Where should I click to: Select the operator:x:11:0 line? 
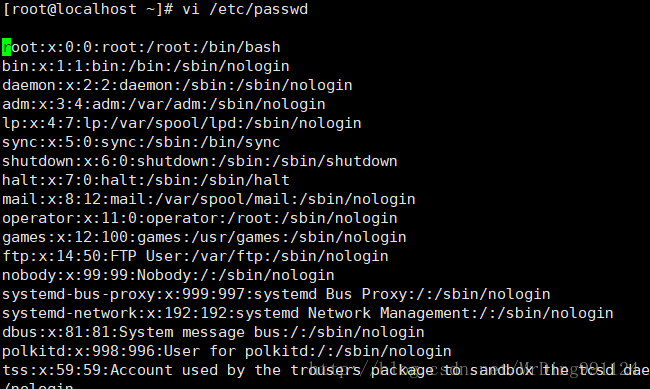tap(200, 219)
